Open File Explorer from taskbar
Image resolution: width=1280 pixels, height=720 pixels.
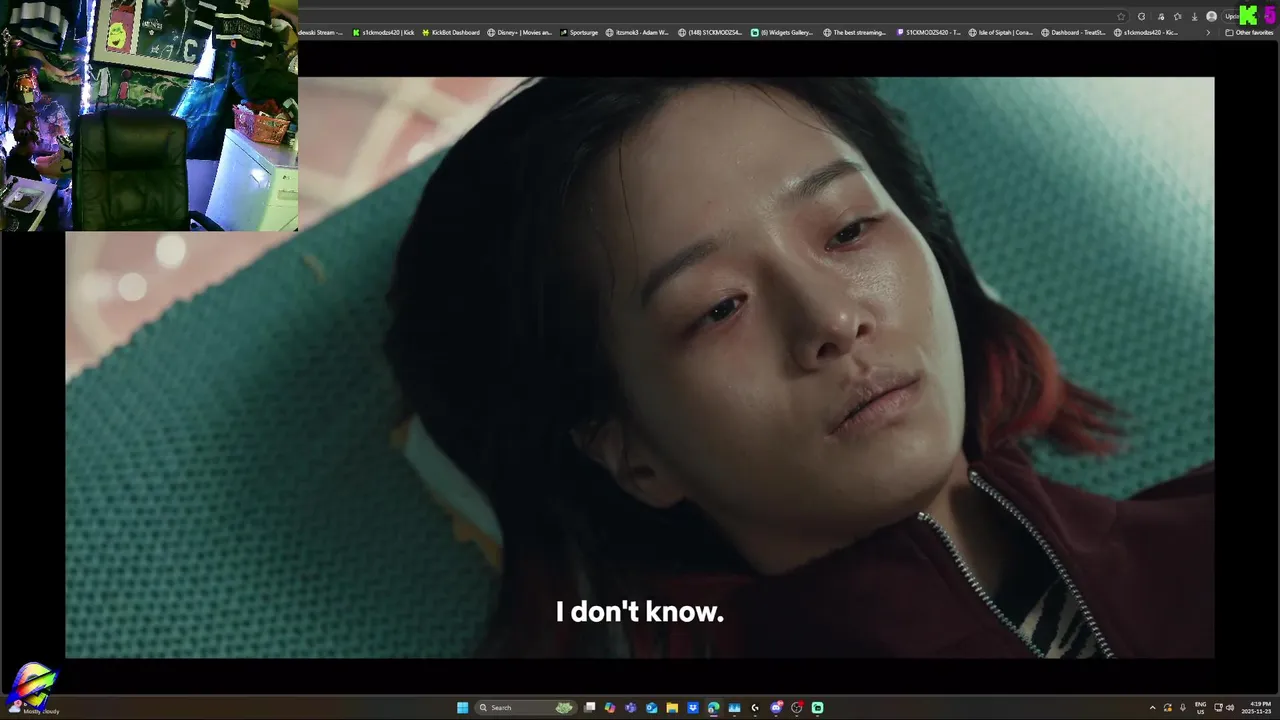click(x=672, y=708)
